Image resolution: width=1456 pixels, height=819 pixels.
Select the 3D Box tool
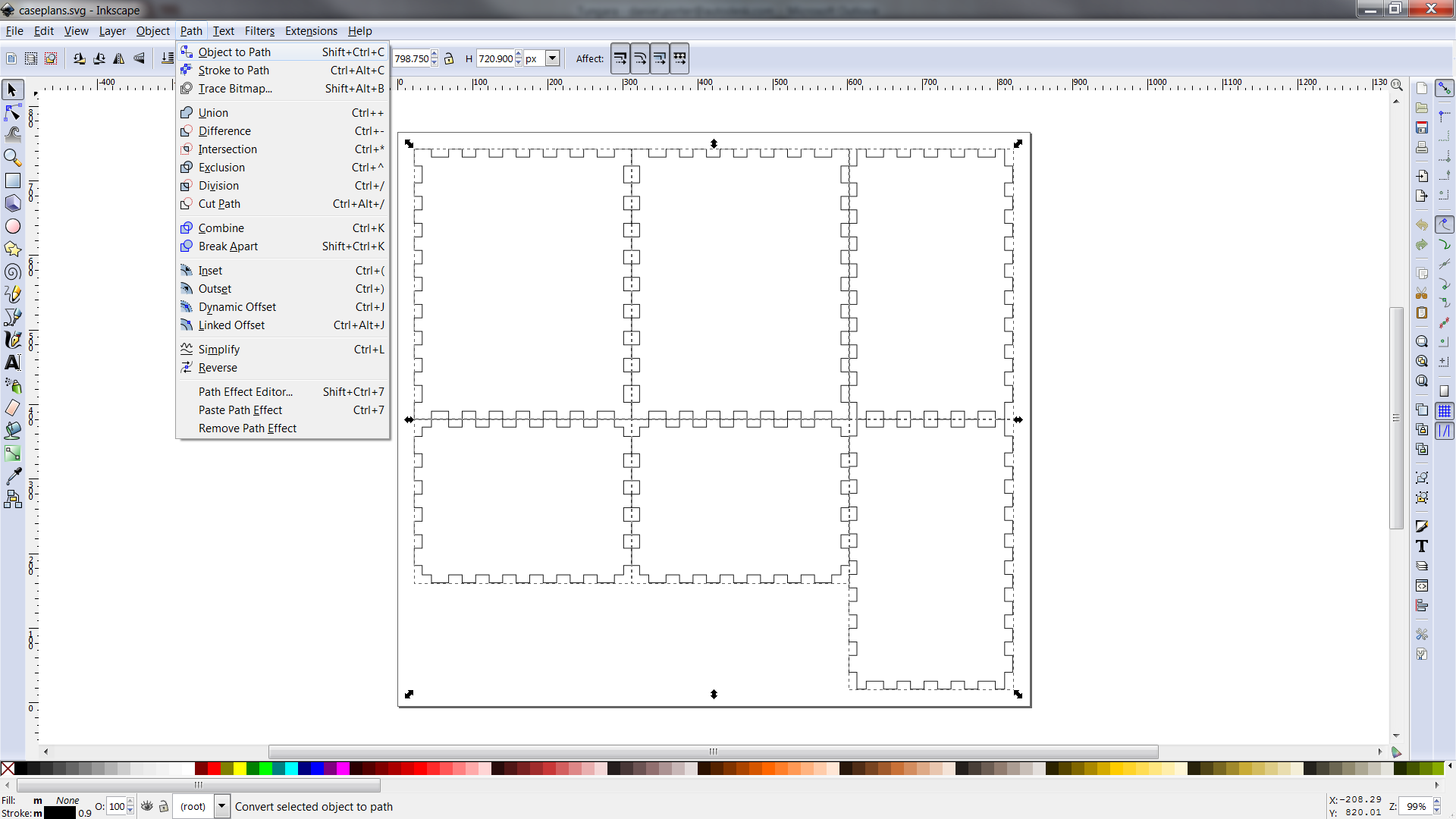pos(12,203)
